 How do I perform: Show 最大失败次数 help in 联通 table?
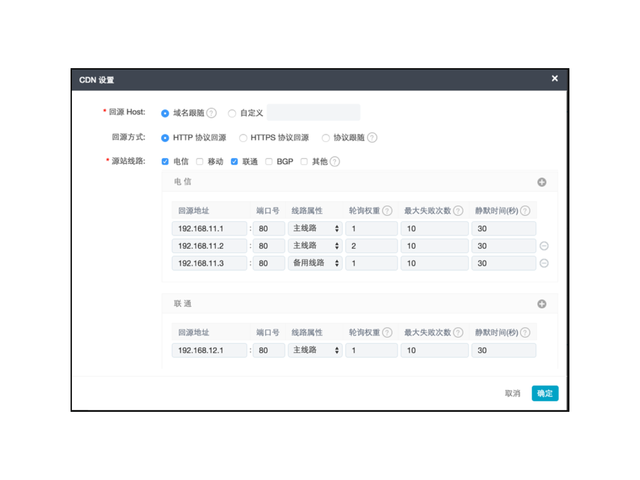point(458,333)
